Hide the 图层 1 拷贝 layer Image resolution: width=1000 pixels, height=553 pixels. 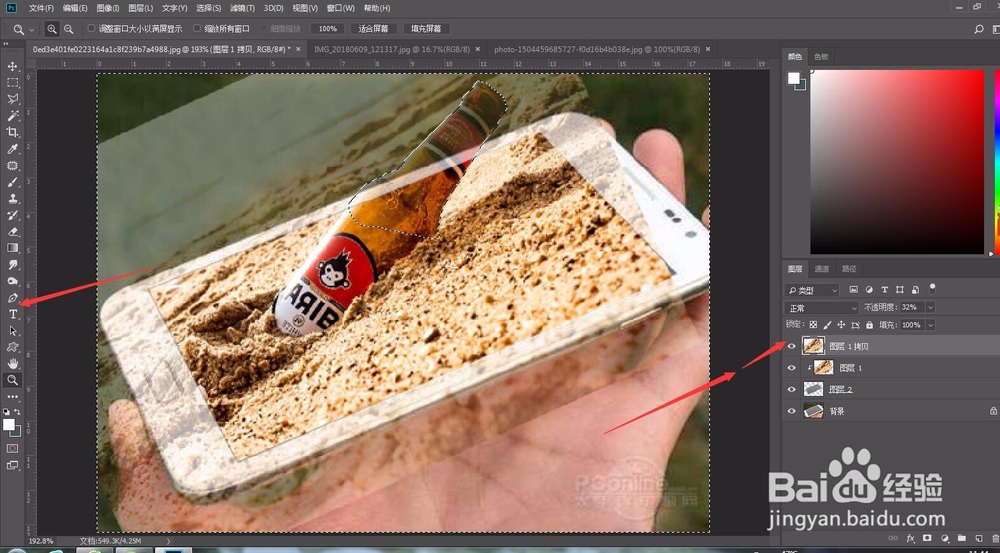[x=791, y=346]
